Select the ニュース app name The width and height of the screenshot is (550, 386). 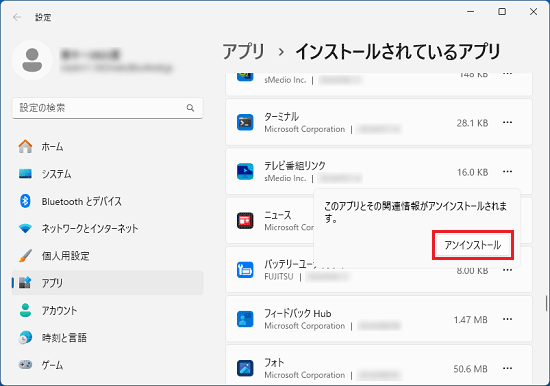(278, 215)
